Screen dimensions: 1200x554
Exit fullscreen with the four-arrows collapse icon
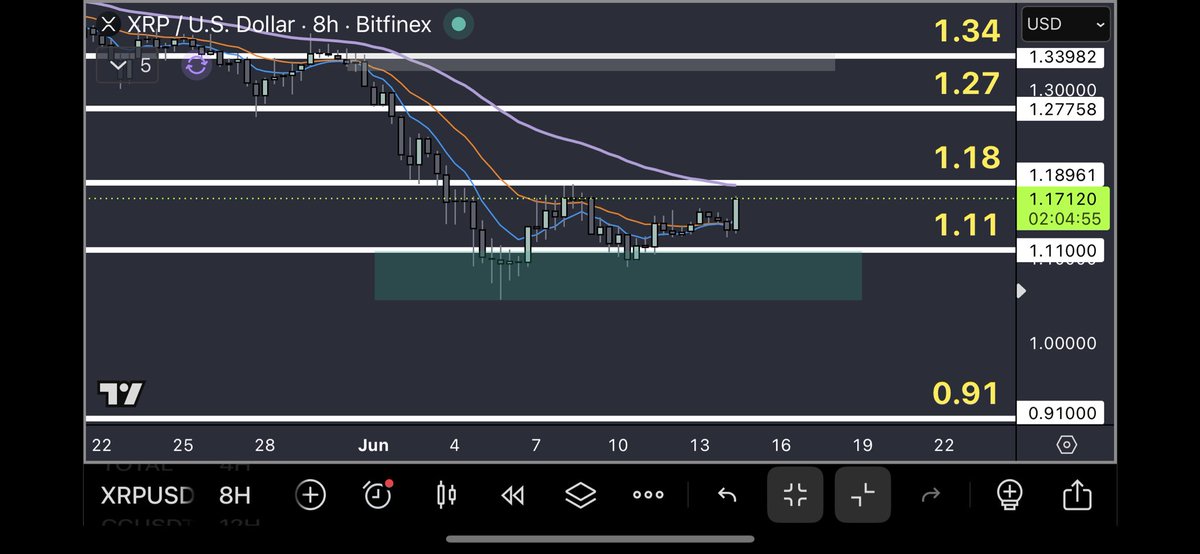coord(795,494)
